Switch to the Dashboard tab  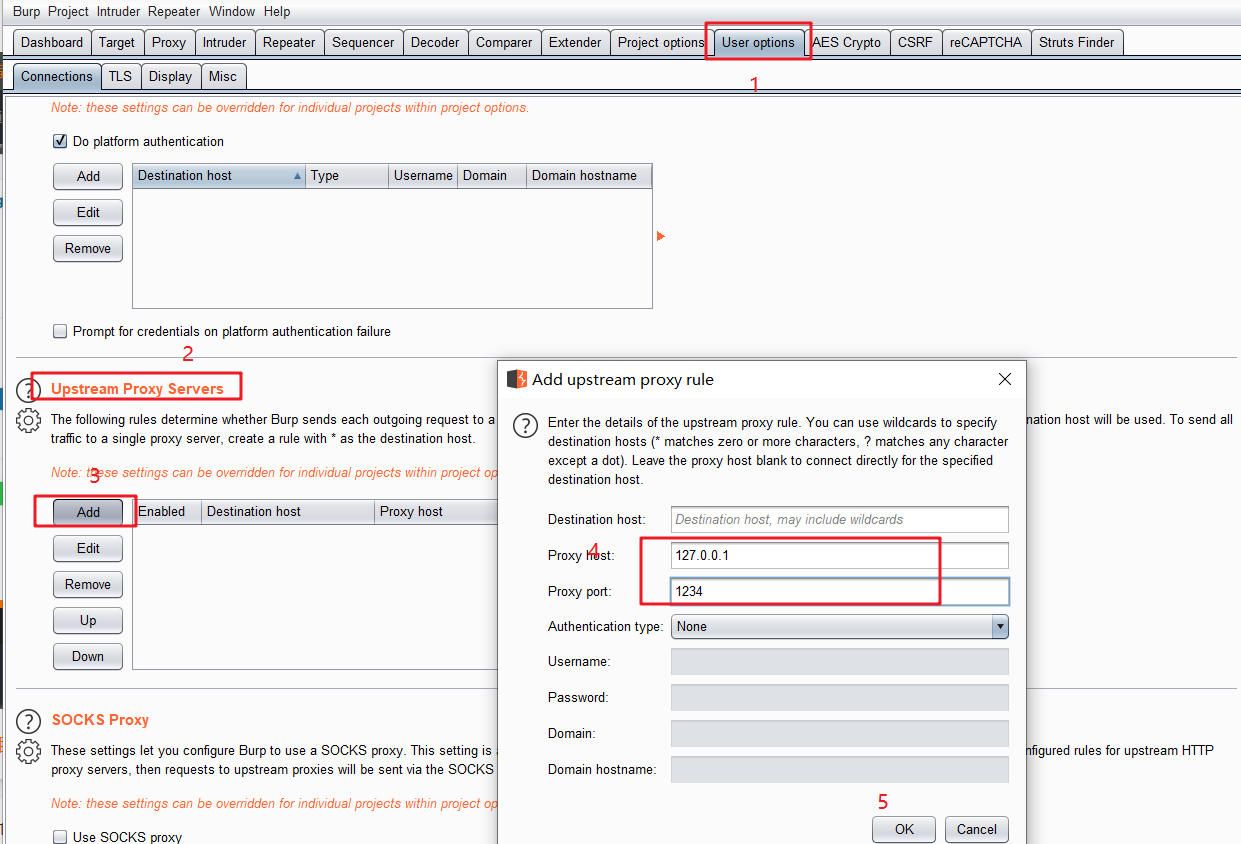52,42
